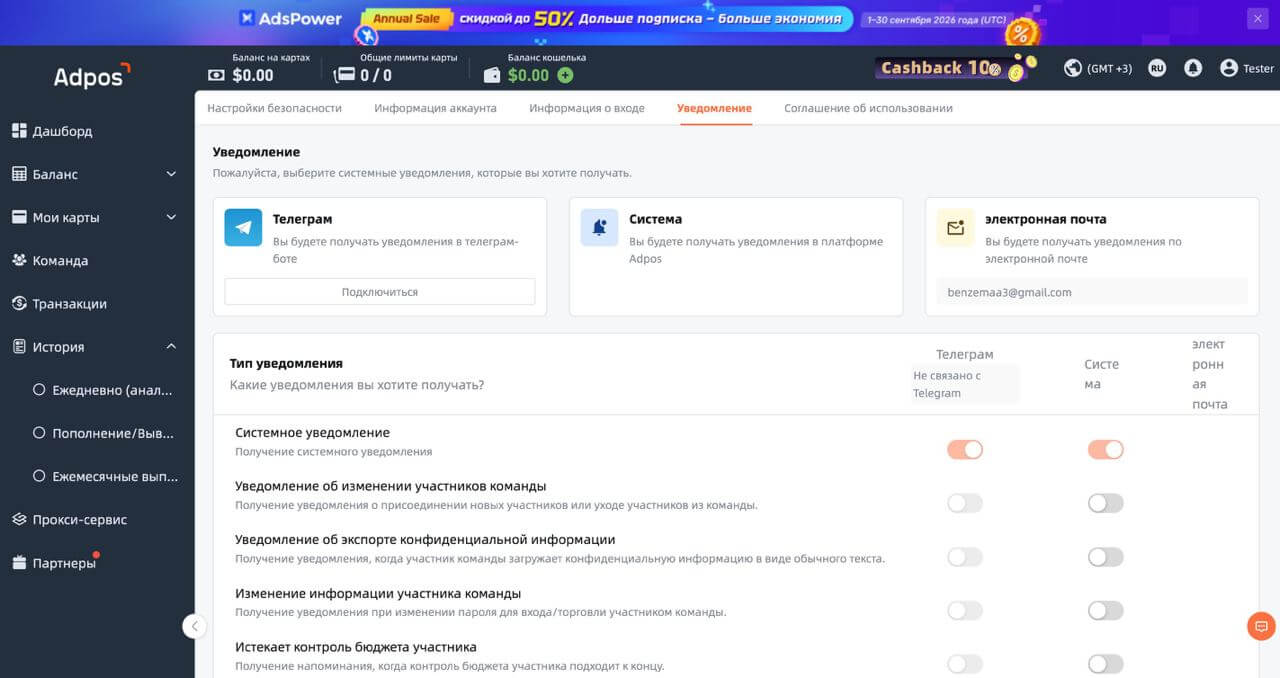Click the Тип уведомления heading
The width and height of the screenshot is (1280, 678).
[286, 364]
